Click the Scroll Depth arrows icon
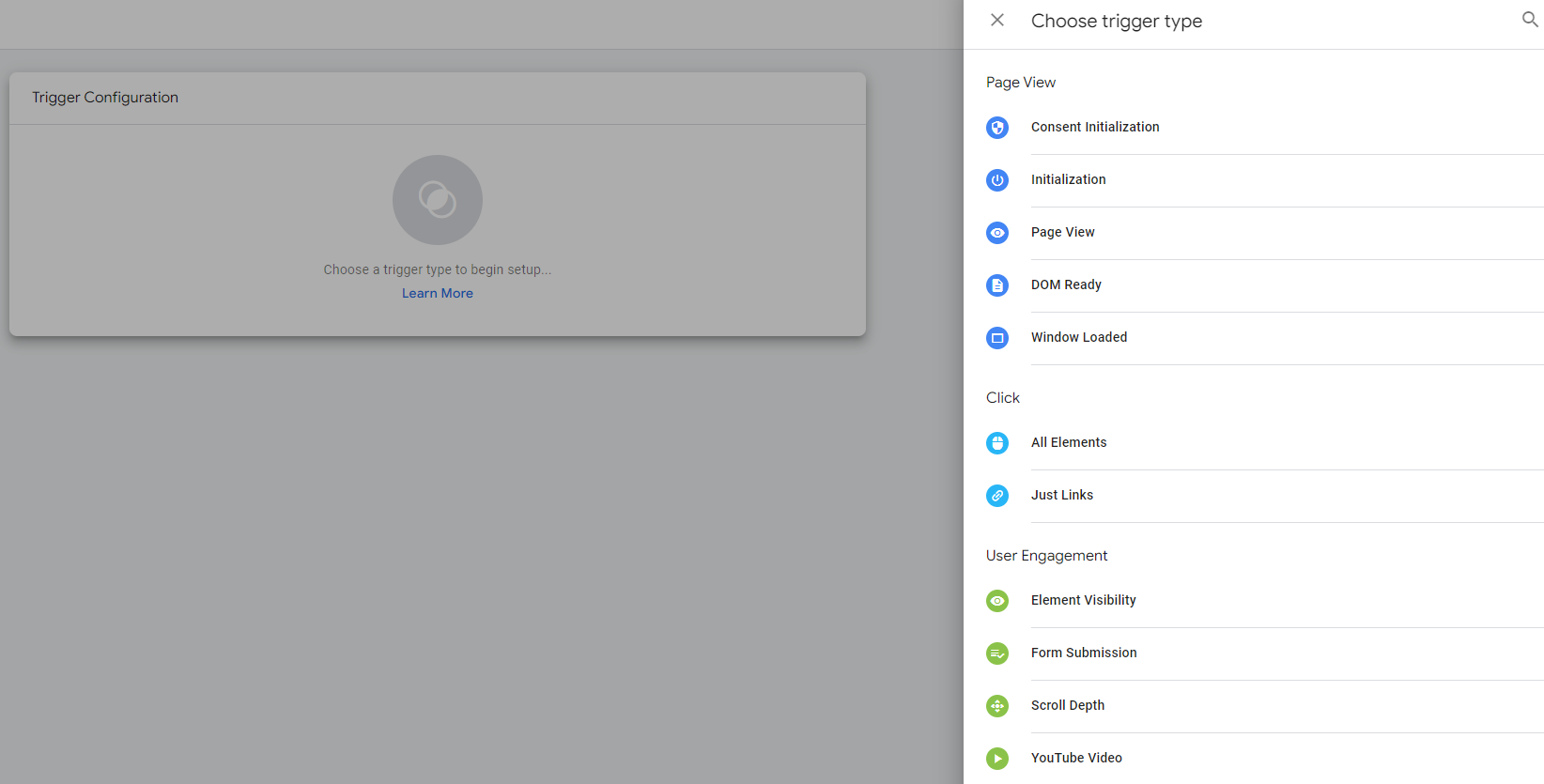 [x=997, y=706]
